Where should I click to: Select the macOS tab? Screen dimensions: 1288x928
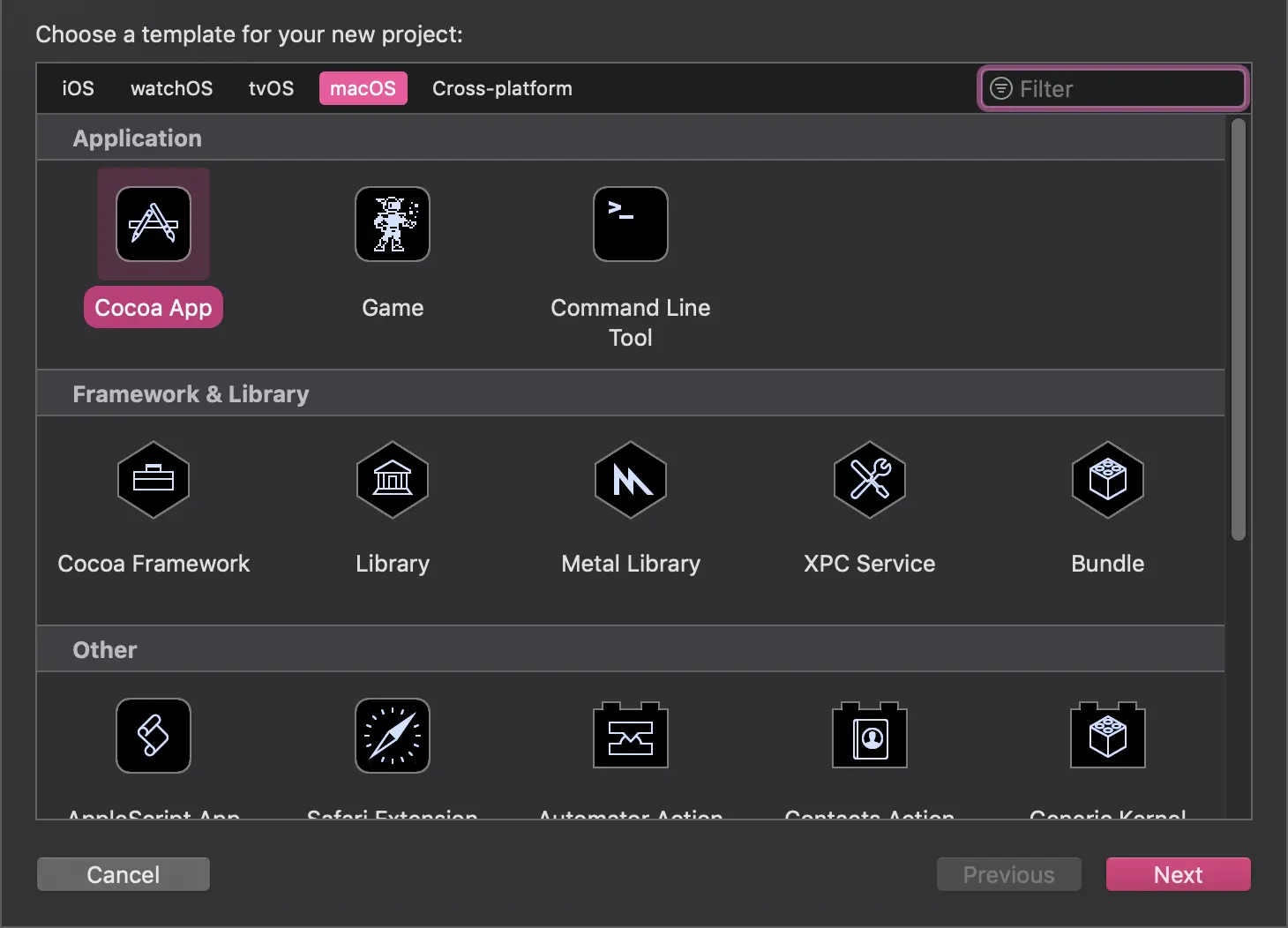click(x=363, y=88)
